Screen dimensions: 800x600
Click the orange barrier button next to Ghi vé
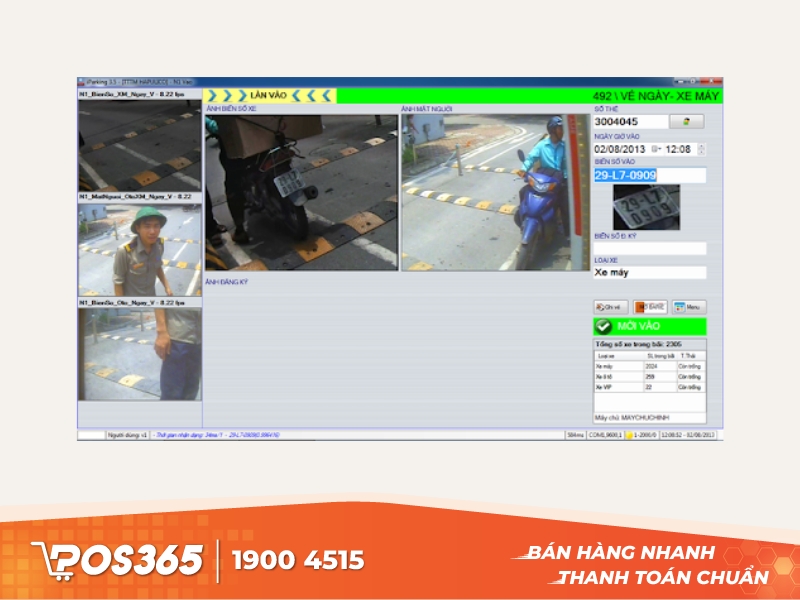point(650,307)
